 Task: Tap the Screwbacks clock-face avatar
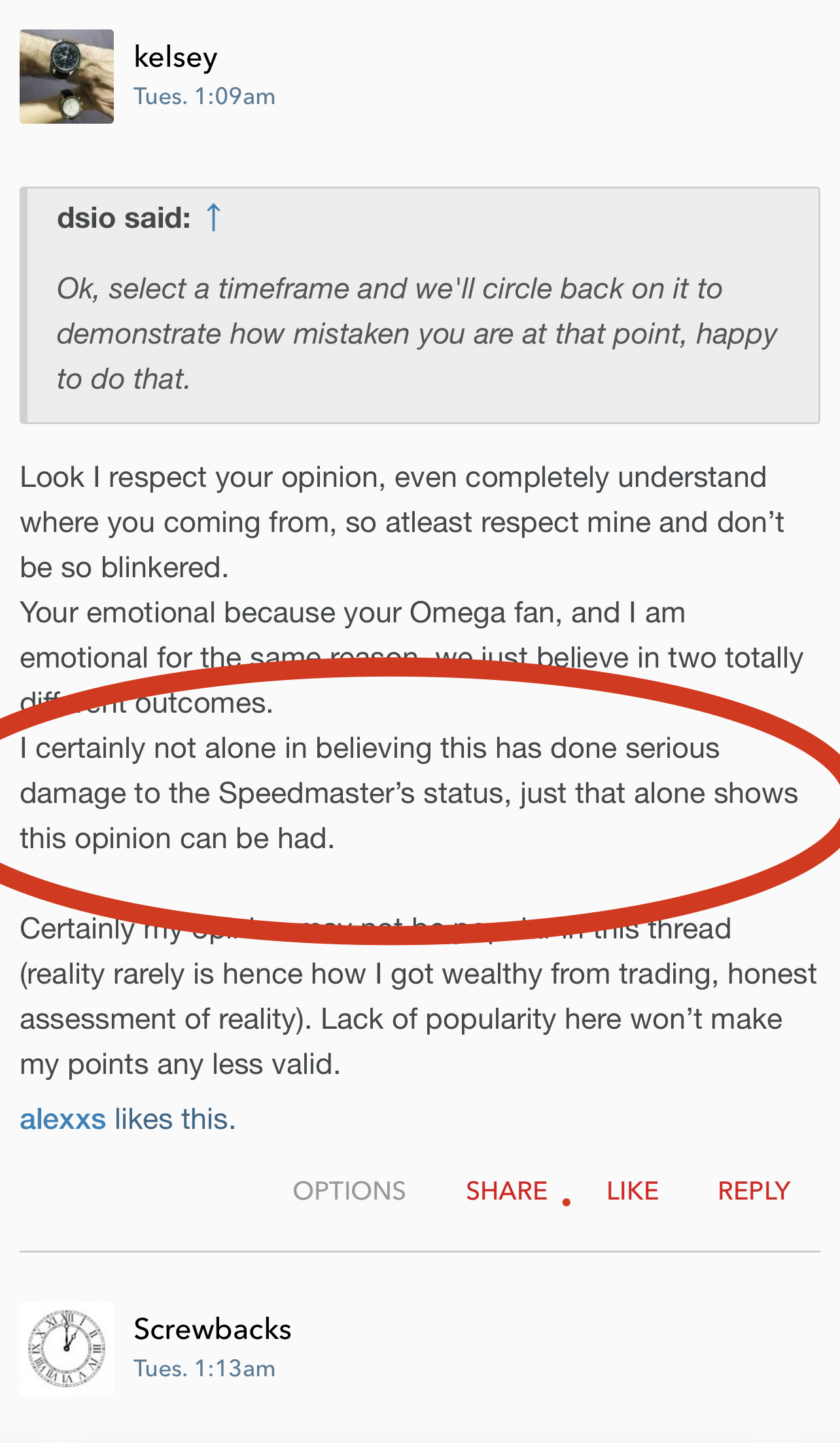pyautogui.click(x=67, y=1349)
